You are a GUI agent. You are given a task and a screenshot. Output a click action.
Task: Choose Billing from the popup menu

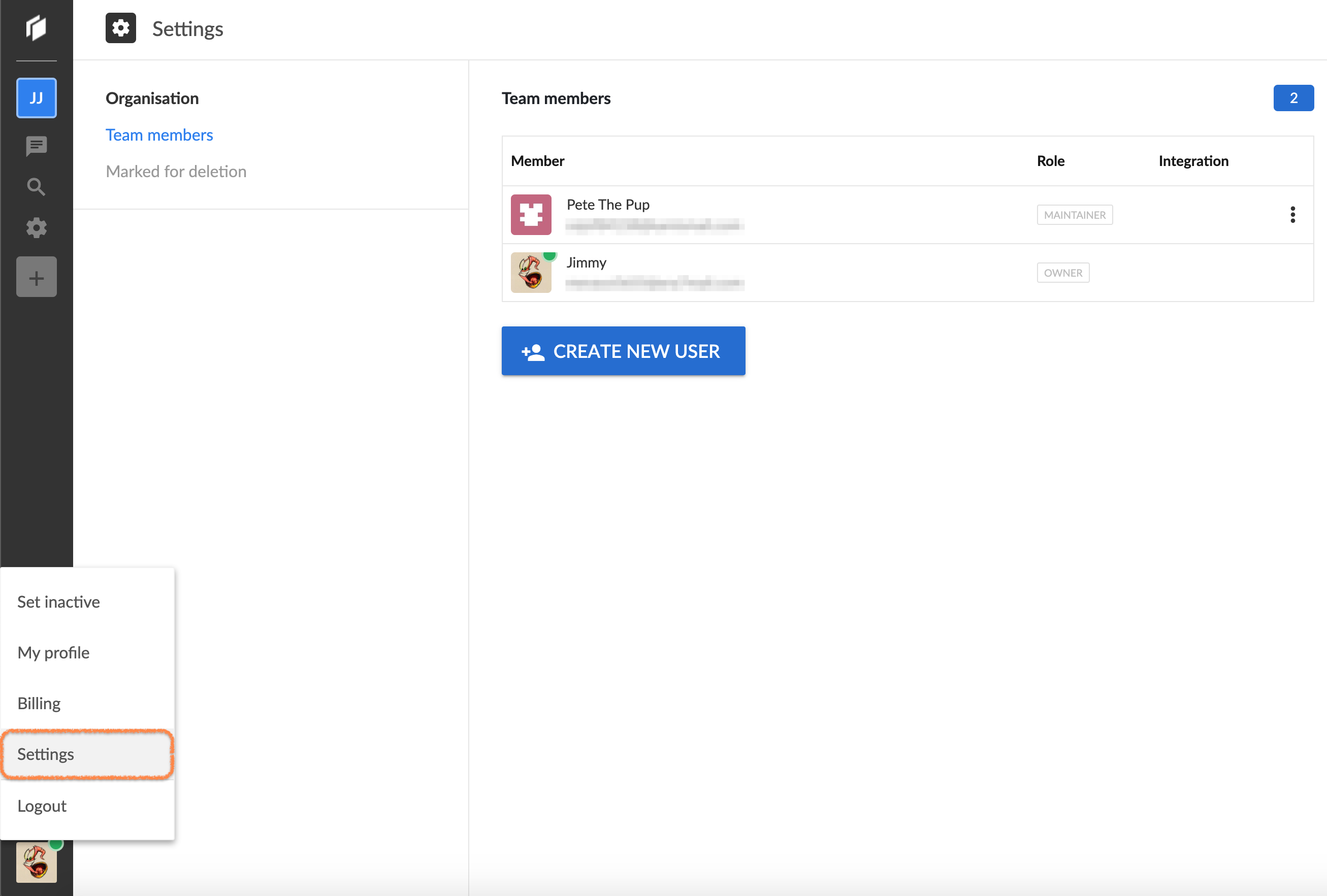point(39,703)
